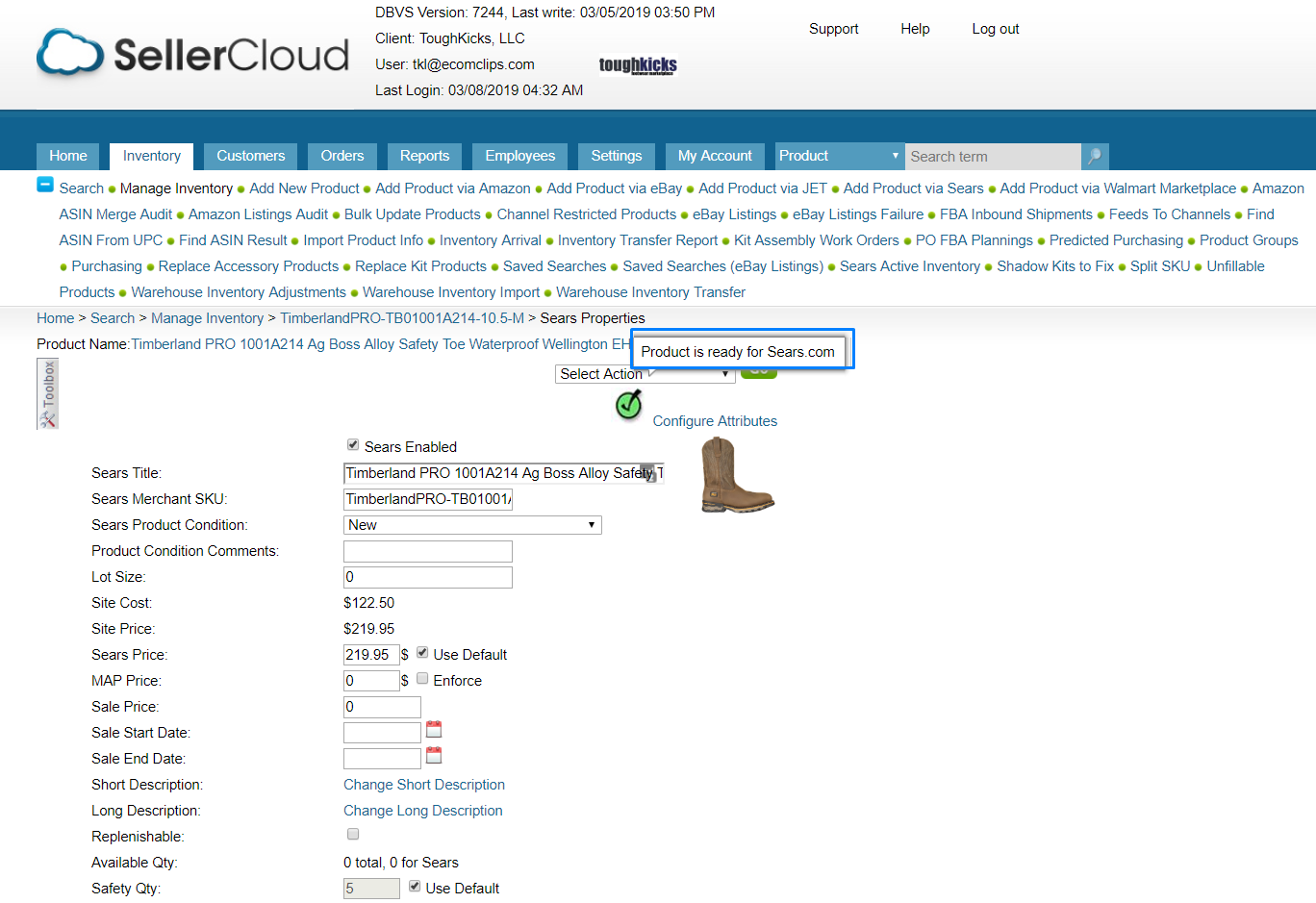Open the Orders tab
This screenshot has height=903, width=1316.
342,156
